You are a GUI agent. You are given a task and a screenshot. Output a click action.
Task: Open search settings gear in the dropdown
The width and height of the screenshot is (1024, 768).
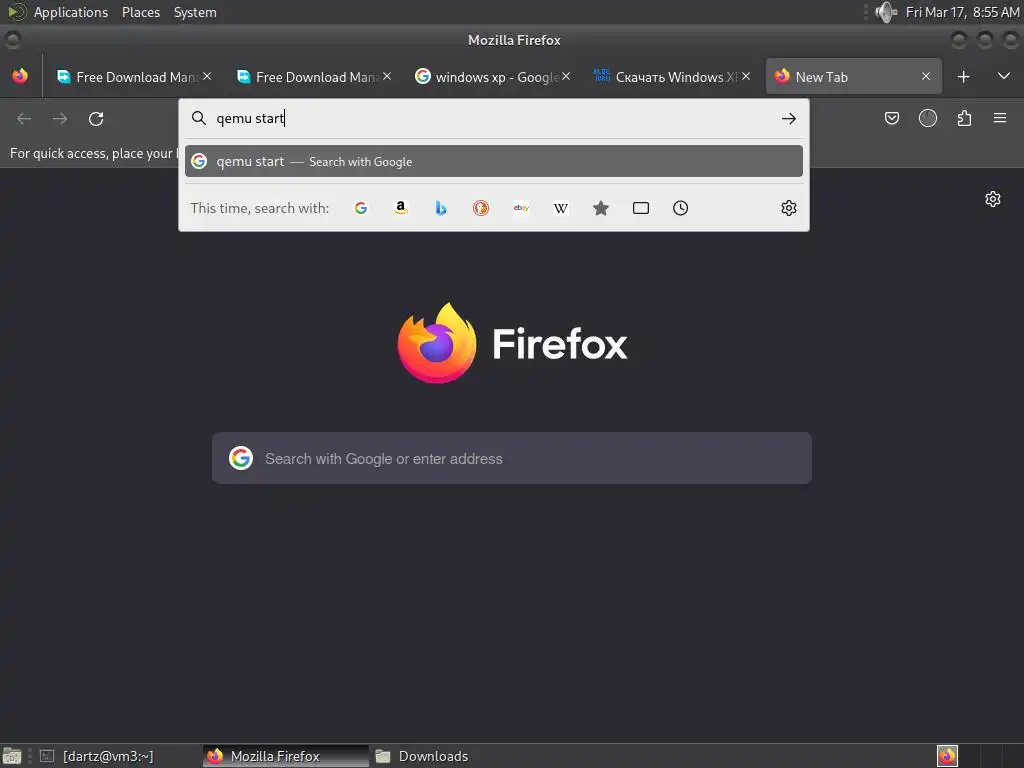[x=789, y=208]
